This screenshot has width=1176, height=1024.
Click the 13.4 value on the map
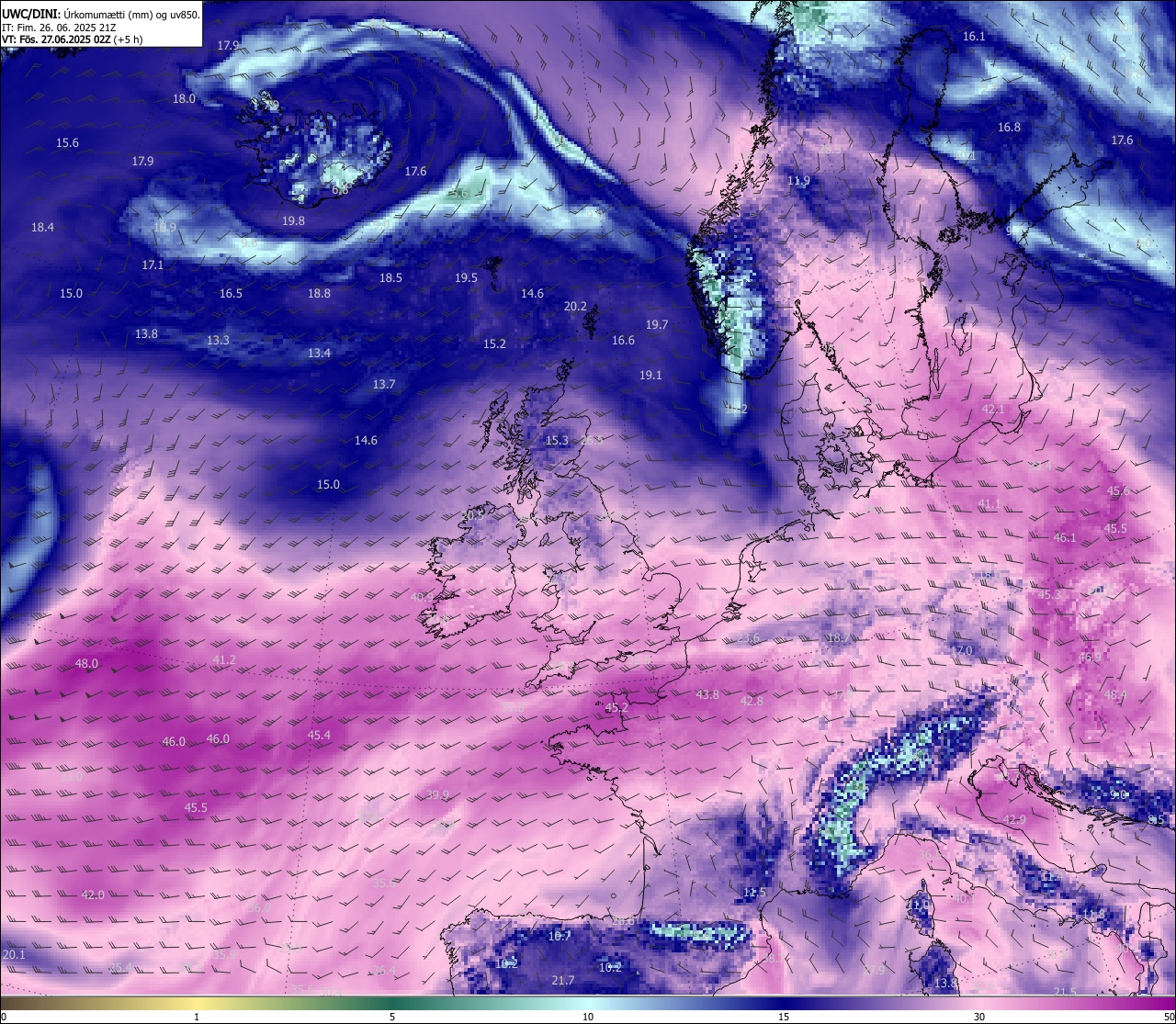coord(319,353)
